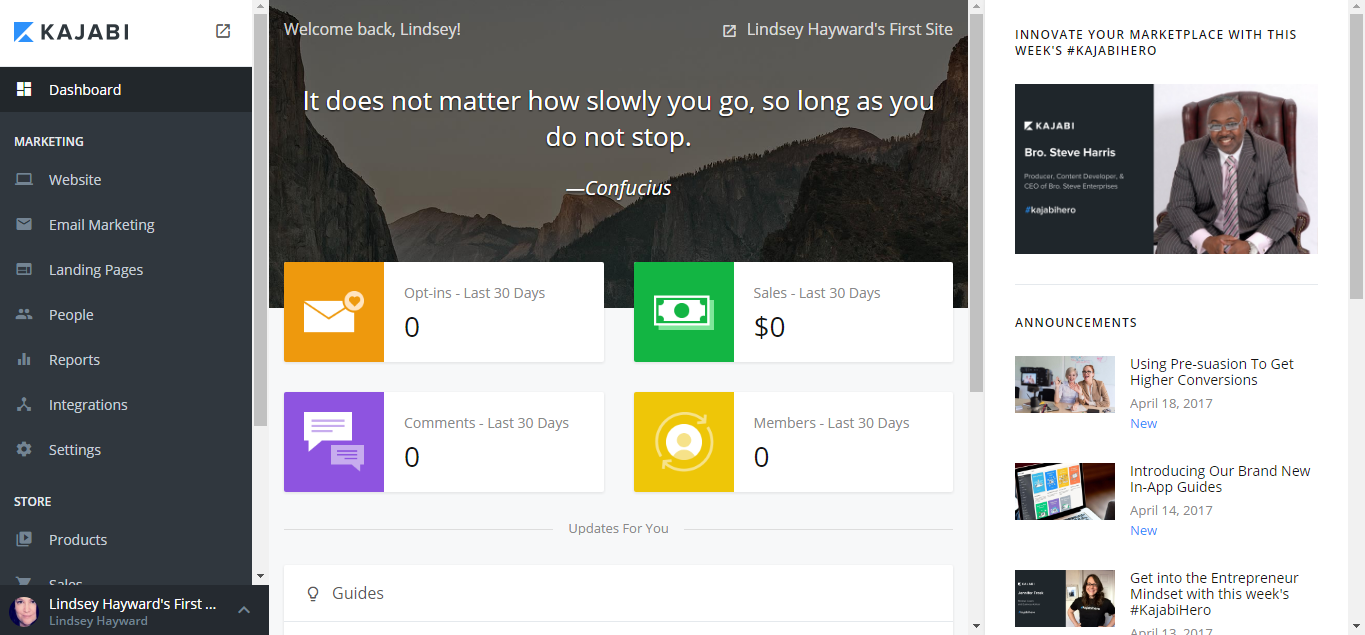Click the STORE section label
1365x635 pixels.
(x=33, y=502)
